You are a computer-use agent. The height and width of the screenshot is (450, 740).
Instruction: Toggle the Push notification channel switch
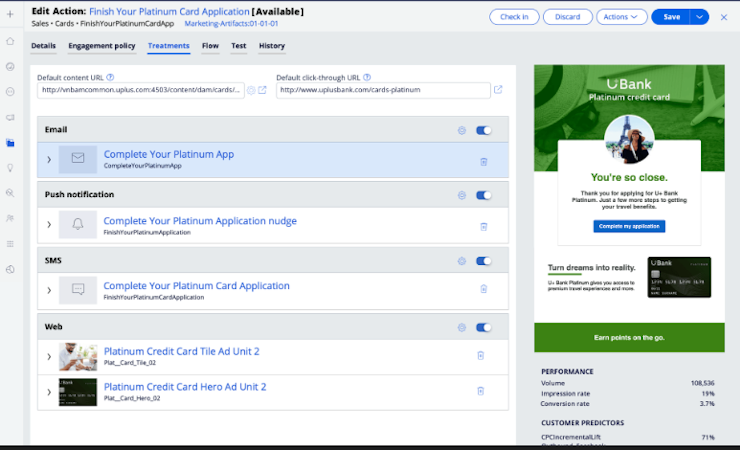point(483,195)
